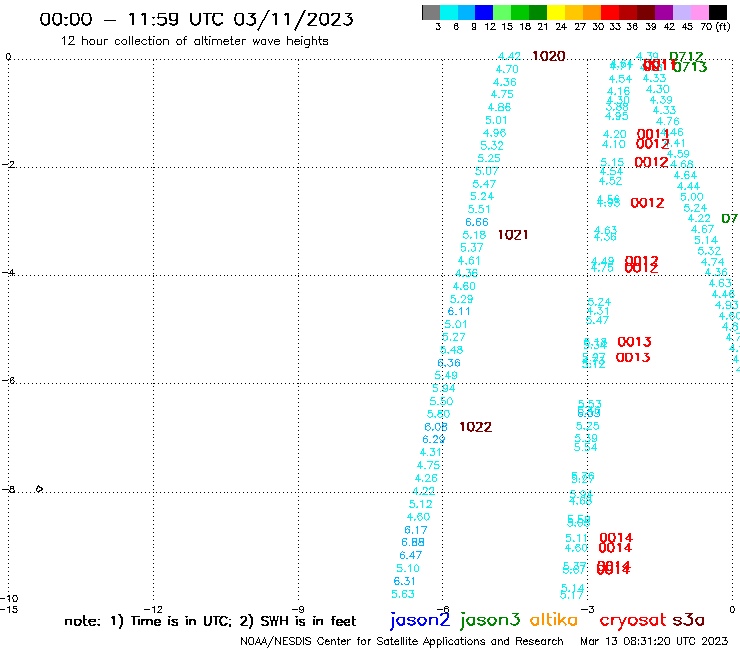740x650 pixels.
Task: Click the wave height value '5.39'
Action: 586,438
